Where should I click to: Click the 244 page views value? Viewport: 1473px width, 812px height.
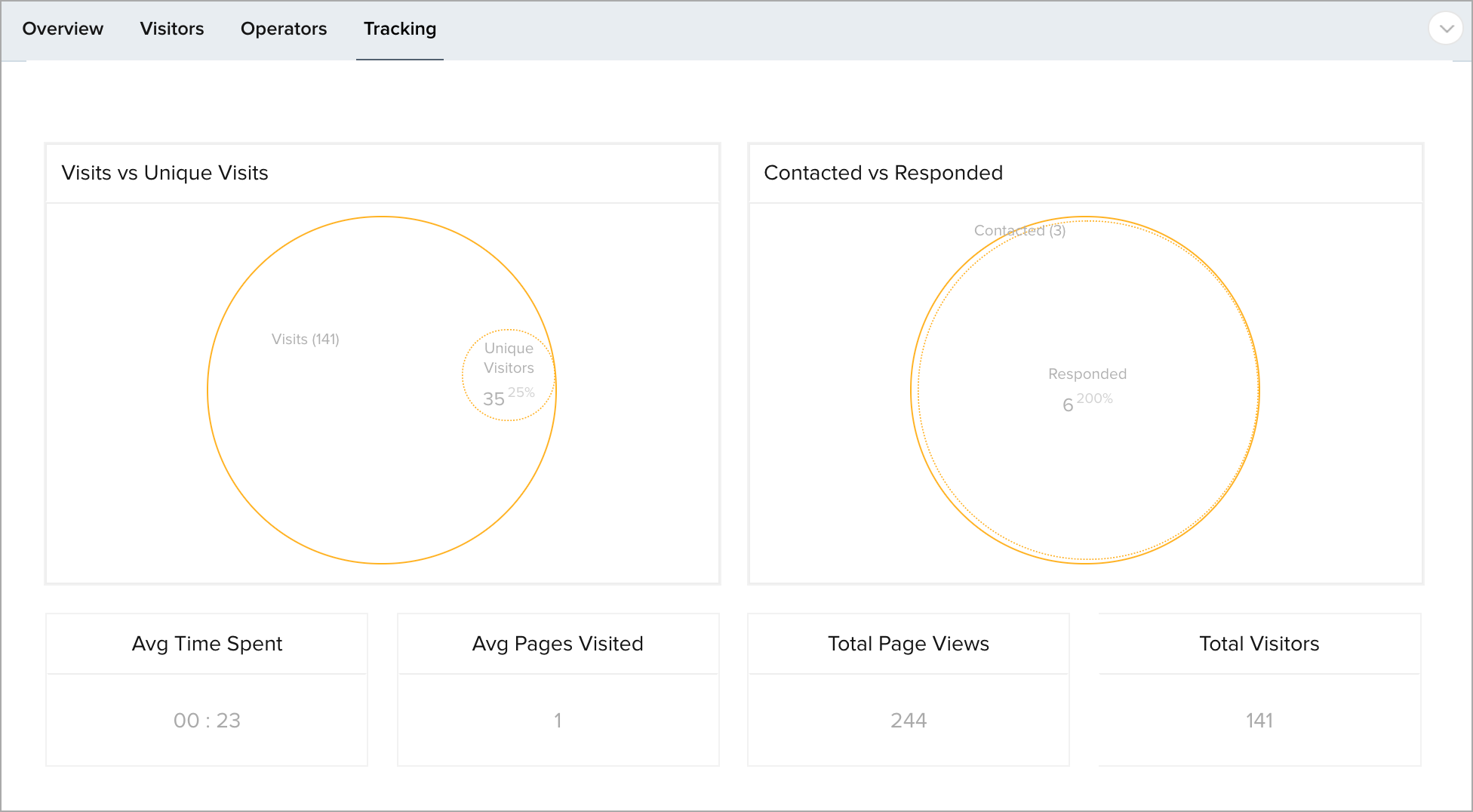tap(908, 721)
